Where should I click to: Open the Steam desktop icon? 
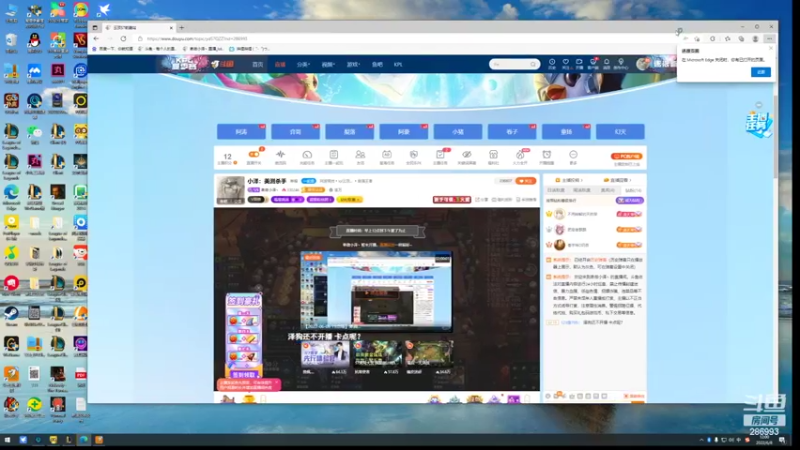[x=11, y=315]
